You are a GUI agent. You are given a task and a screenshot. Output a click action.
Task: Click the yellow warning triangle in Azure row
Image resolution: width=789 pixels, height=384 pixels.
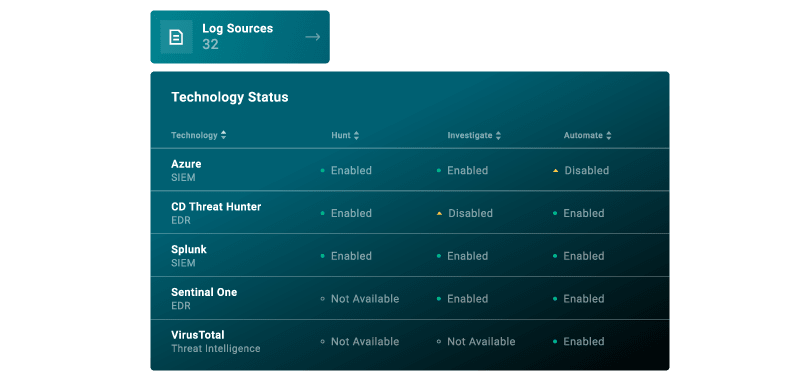pyautogui.click(x=556, y=171)
